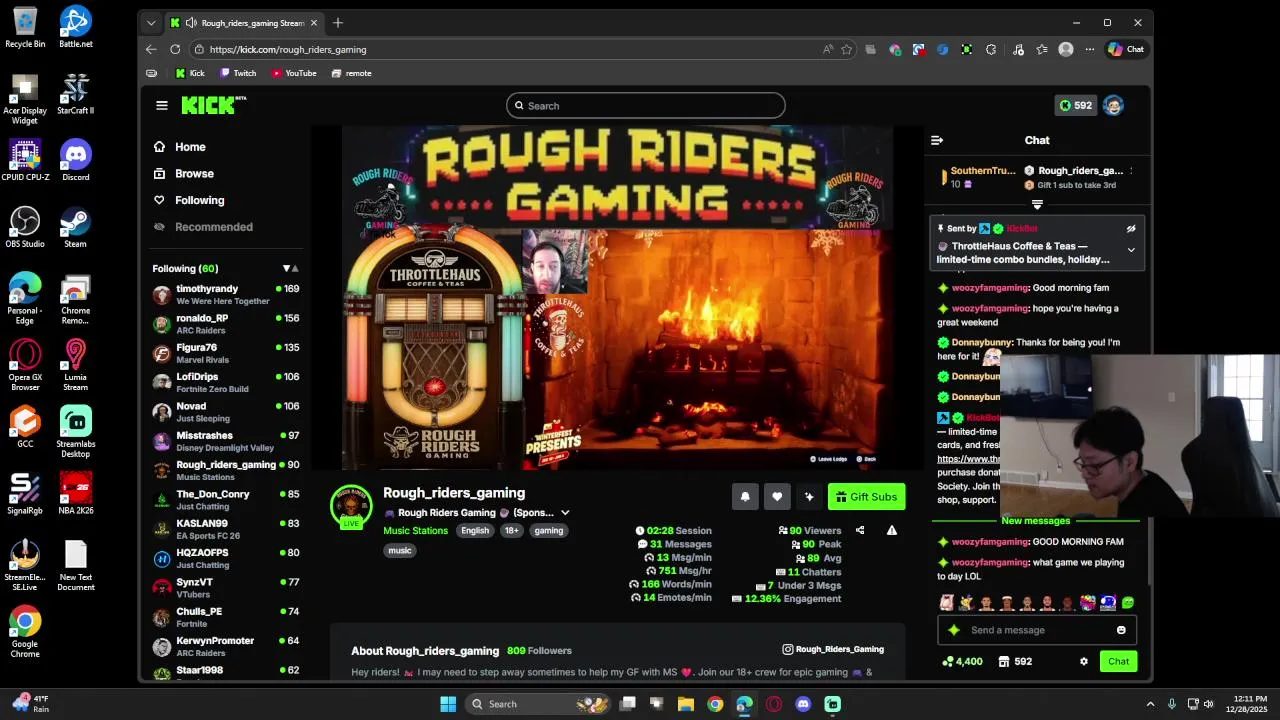Screen dimensions: 1280x720
Task: Click the report warning triangle icon
Action: coord(892,531)
